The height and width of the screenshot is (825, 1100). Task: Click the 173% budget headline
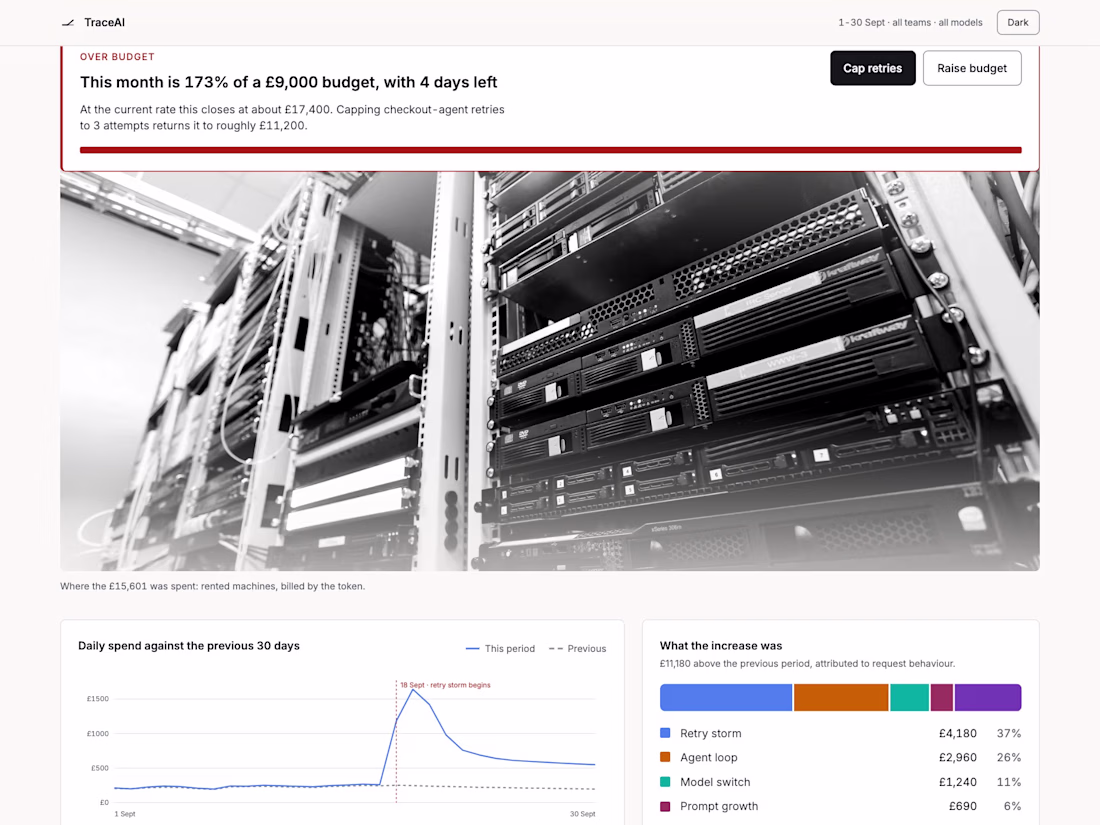pyautogui.click(x=288, y=82)
